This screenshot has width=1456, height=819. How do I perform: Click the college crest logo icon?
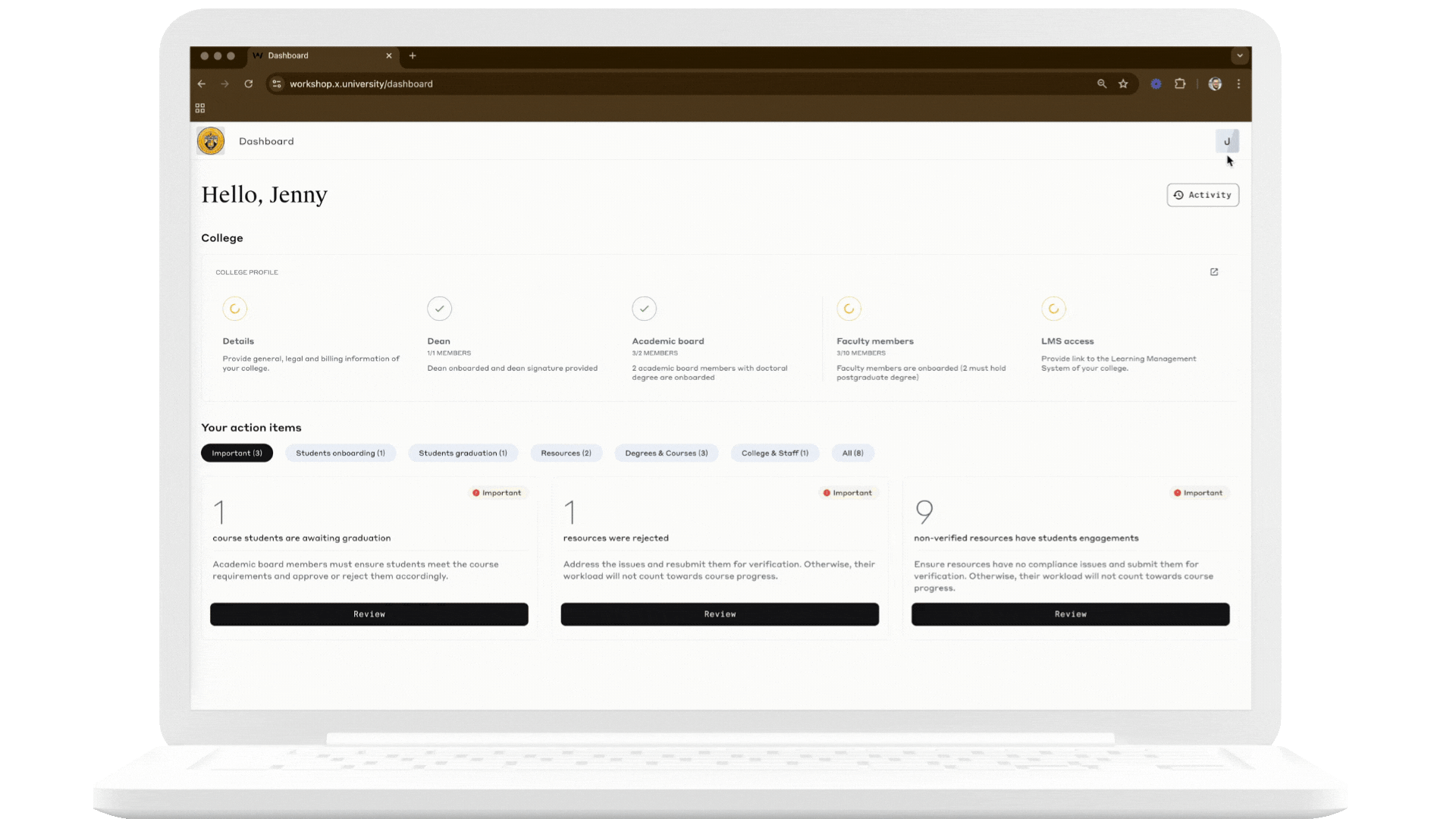[210, 140]
